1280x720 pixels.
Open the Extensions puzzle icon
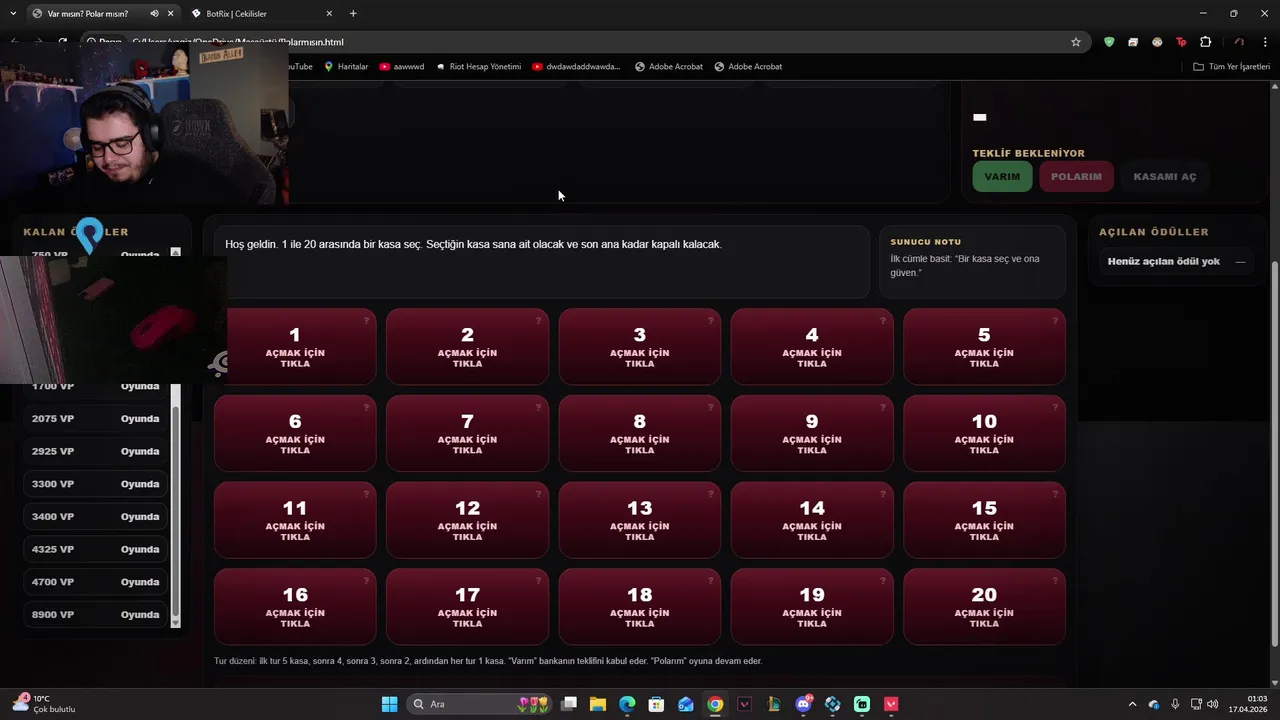[x=1205, y=42]
